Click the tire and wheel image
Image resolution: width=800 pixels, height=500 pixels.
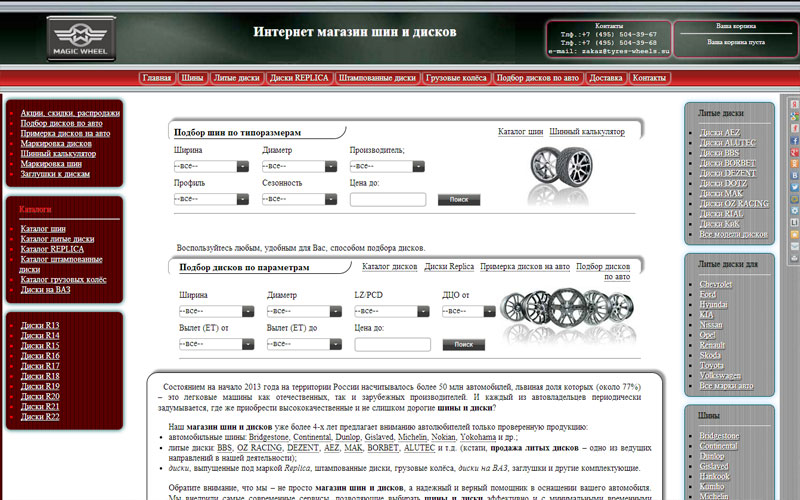[x=561, y=175]
